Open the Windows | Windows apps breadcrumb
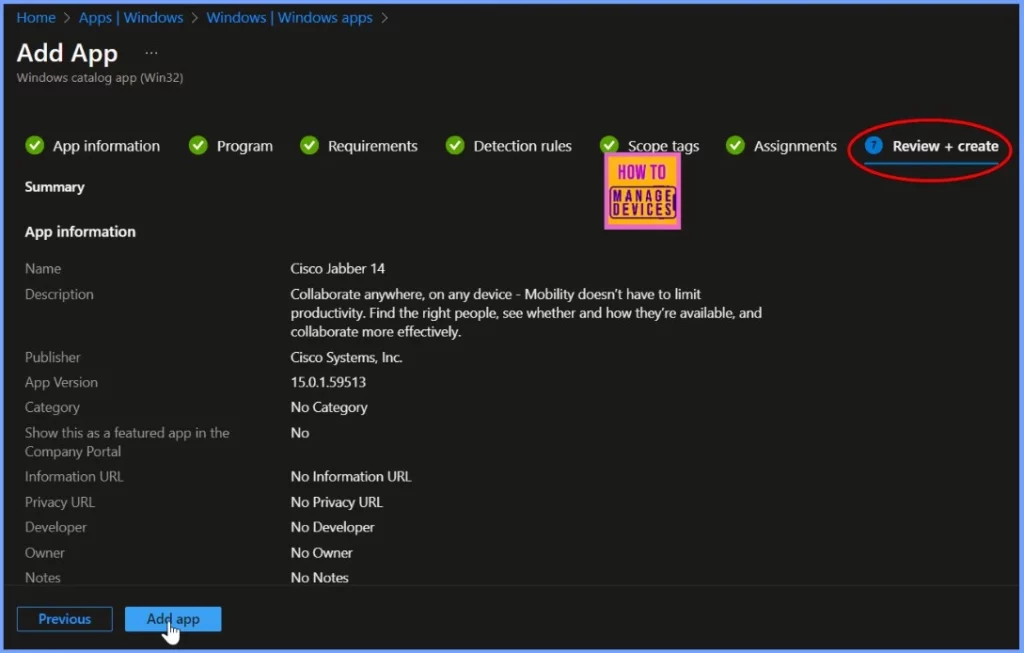 [289, 18]
